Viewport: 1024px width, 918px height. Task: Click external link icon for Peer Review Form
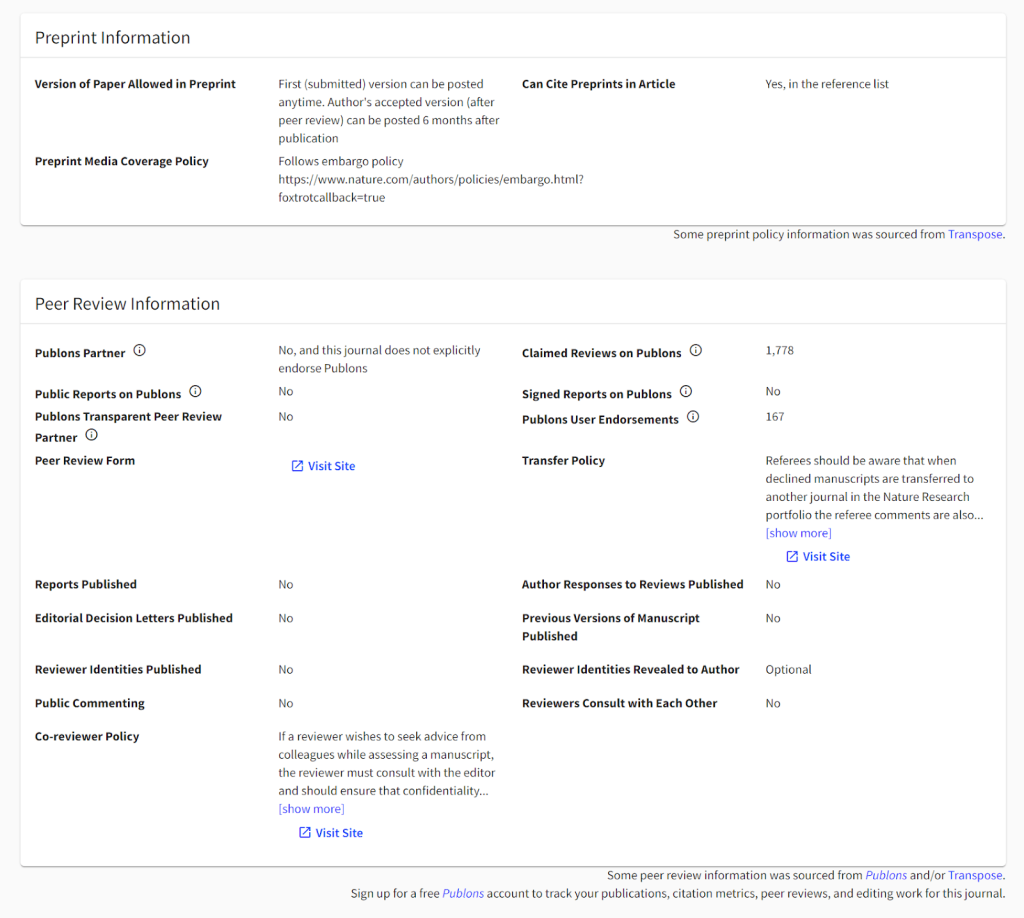pyautogui.click(x=297, y=466)
